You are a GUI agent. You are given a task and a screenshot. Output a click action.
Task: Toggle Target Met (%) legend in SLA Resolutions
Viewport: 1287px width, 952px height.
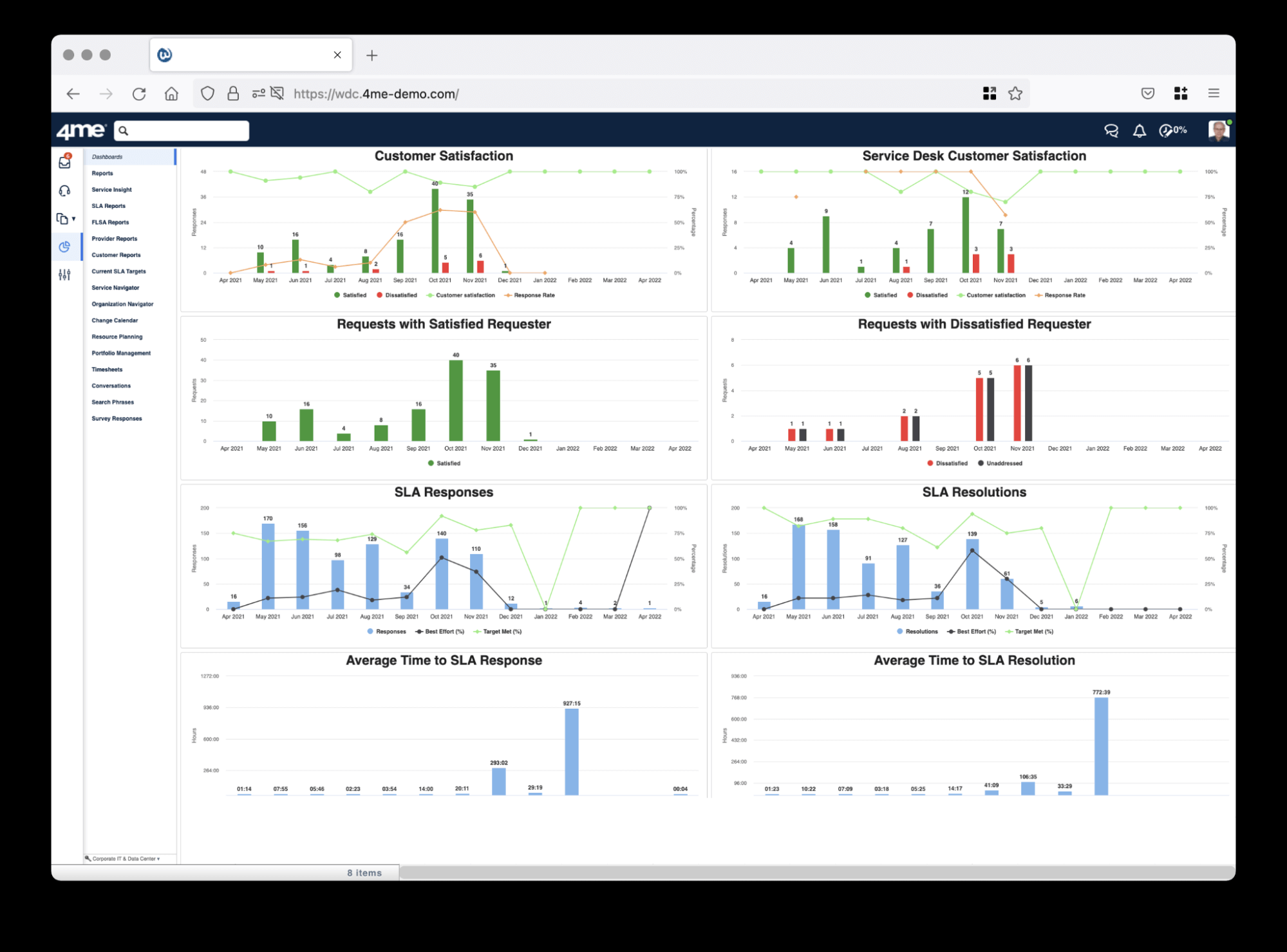(1029, 631)
